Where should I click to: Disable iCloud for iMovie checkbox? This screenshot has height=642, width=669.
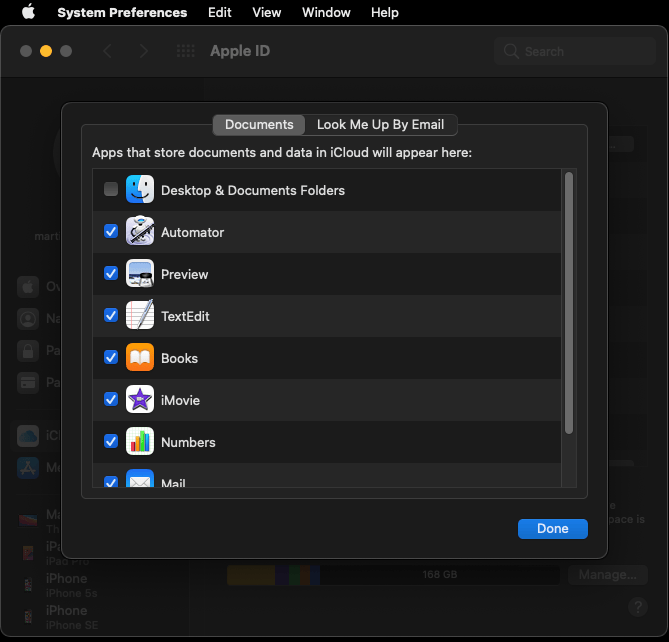pos(111,399)
